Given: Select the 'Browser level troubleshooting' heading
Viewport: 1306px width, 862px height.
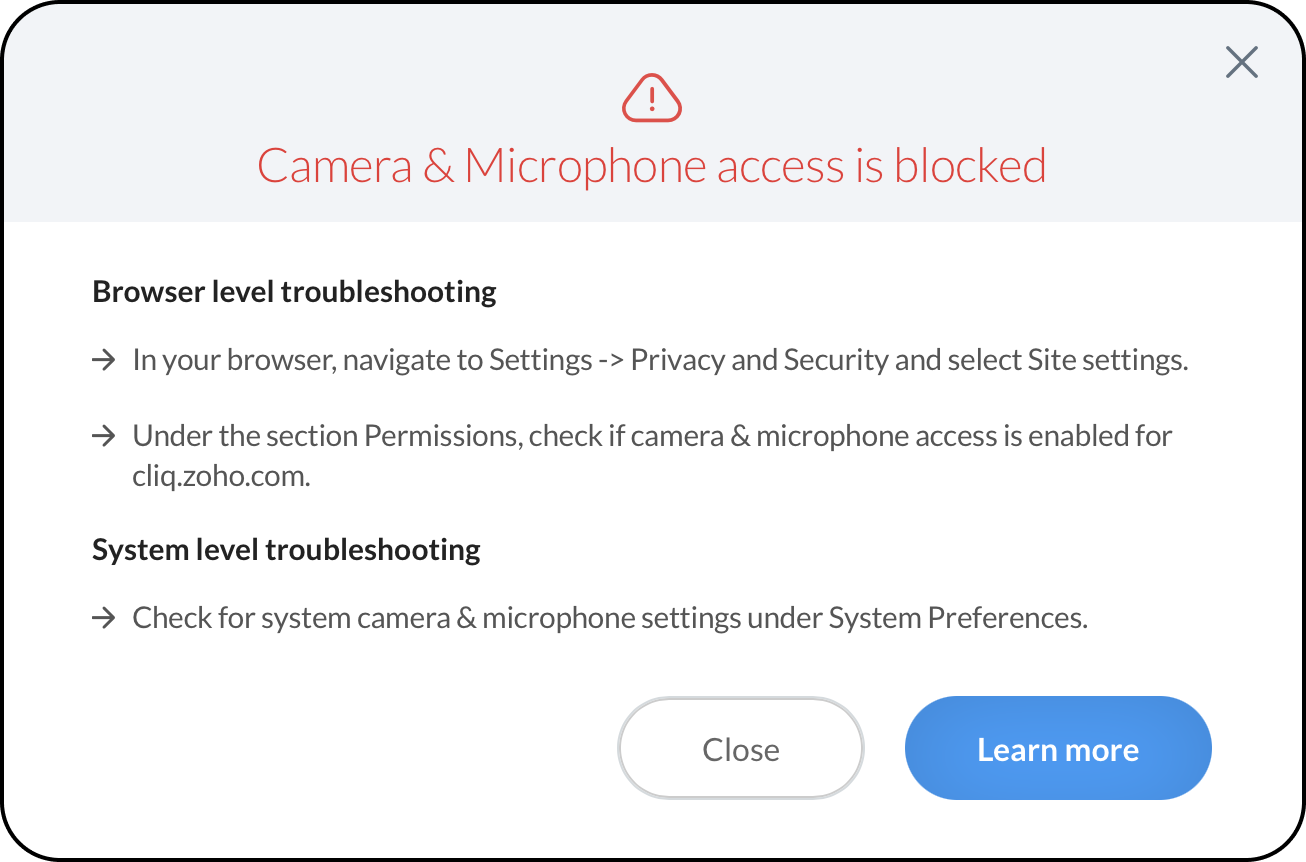Looking at the screenshot, I should click(294, 292).
